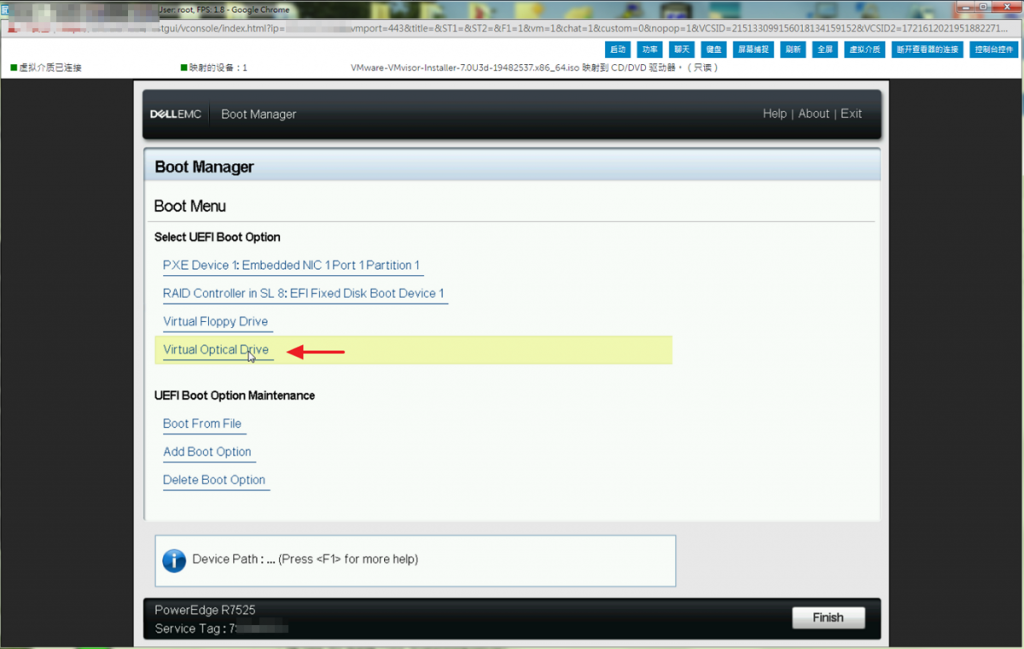Click the 屏幕捕捉 screen capture button
Viewport: 1024px width, 649px height.
coord(754,50)
